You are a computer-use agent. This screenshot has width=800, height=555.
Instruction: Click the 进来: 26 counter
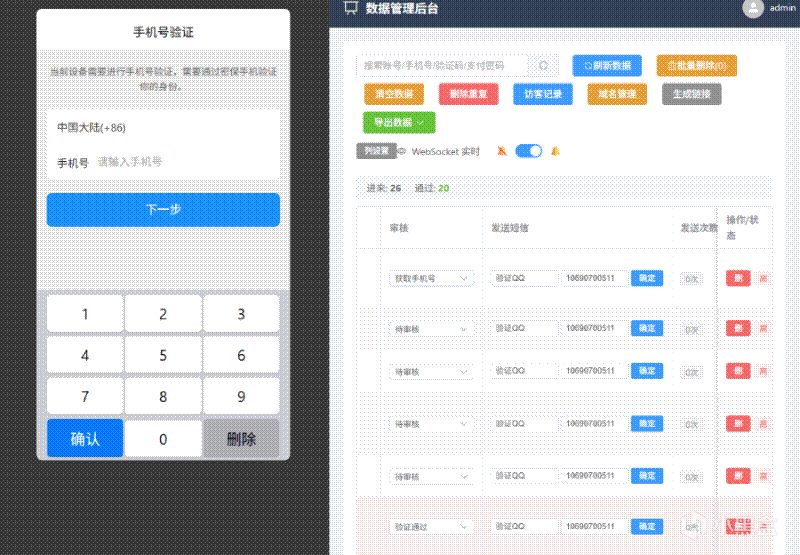click(x=384, y=188)
